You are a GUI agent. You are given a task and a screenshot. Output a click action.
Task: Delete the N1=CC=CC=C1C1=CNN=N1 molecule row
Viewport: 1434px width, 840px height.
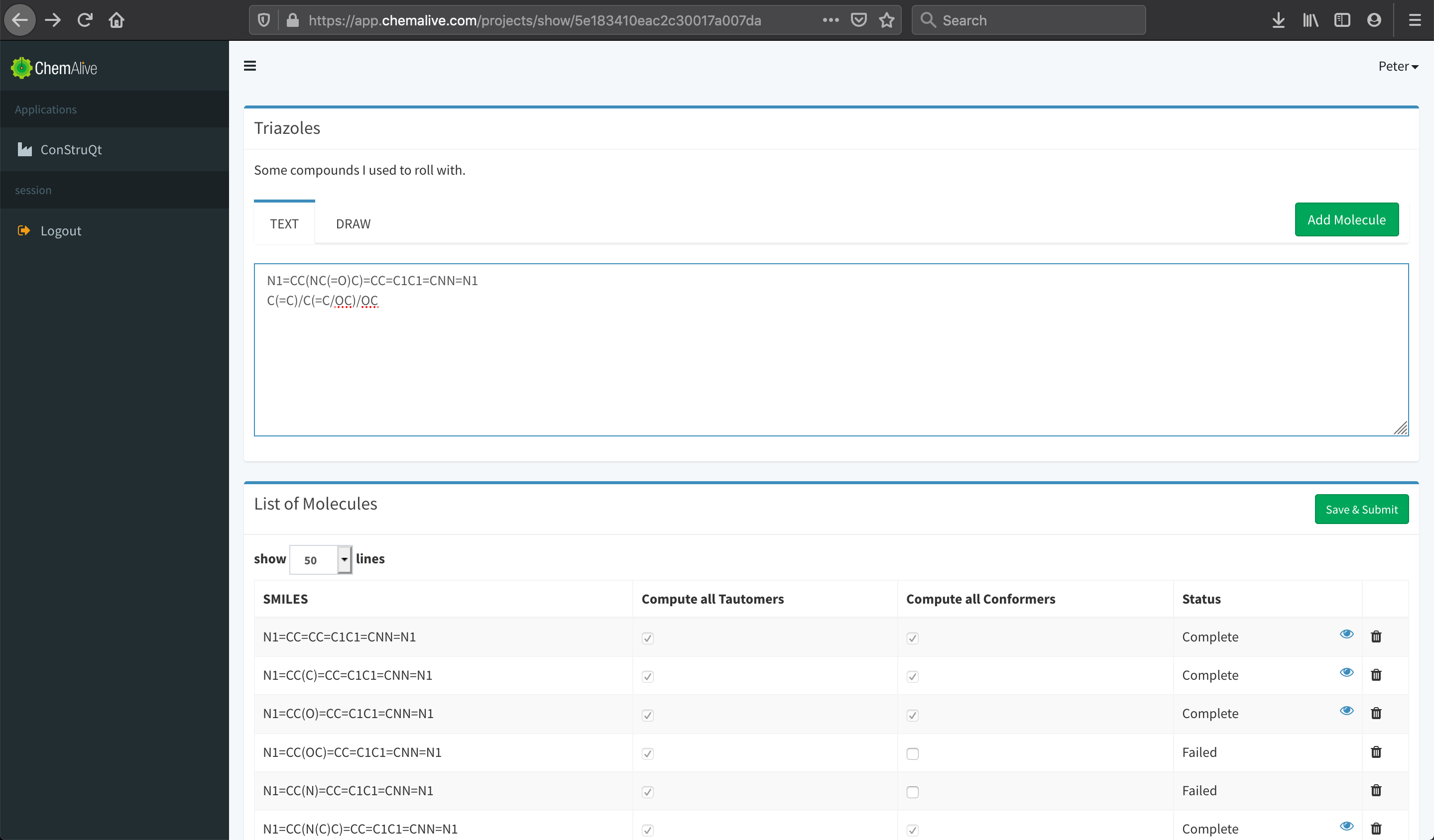coord(1376,636)
